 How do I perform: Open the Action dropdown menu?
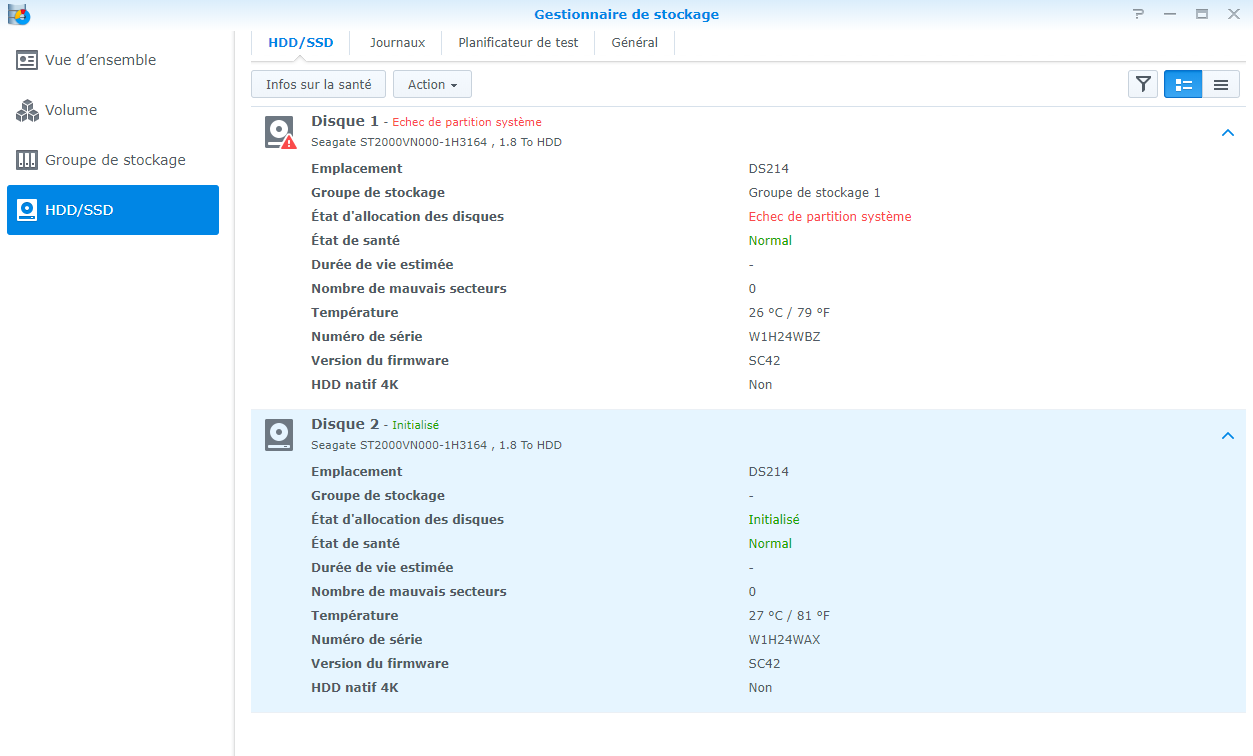point(432,85)
